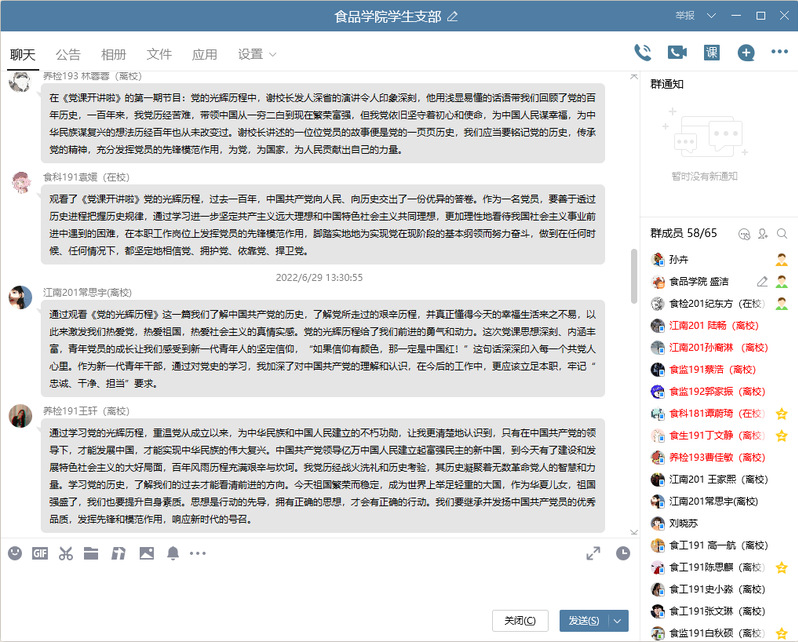This screenshot has width=798, height=642.
Task: Open the title bar dropdown chevron
Action: coord(711,16)
